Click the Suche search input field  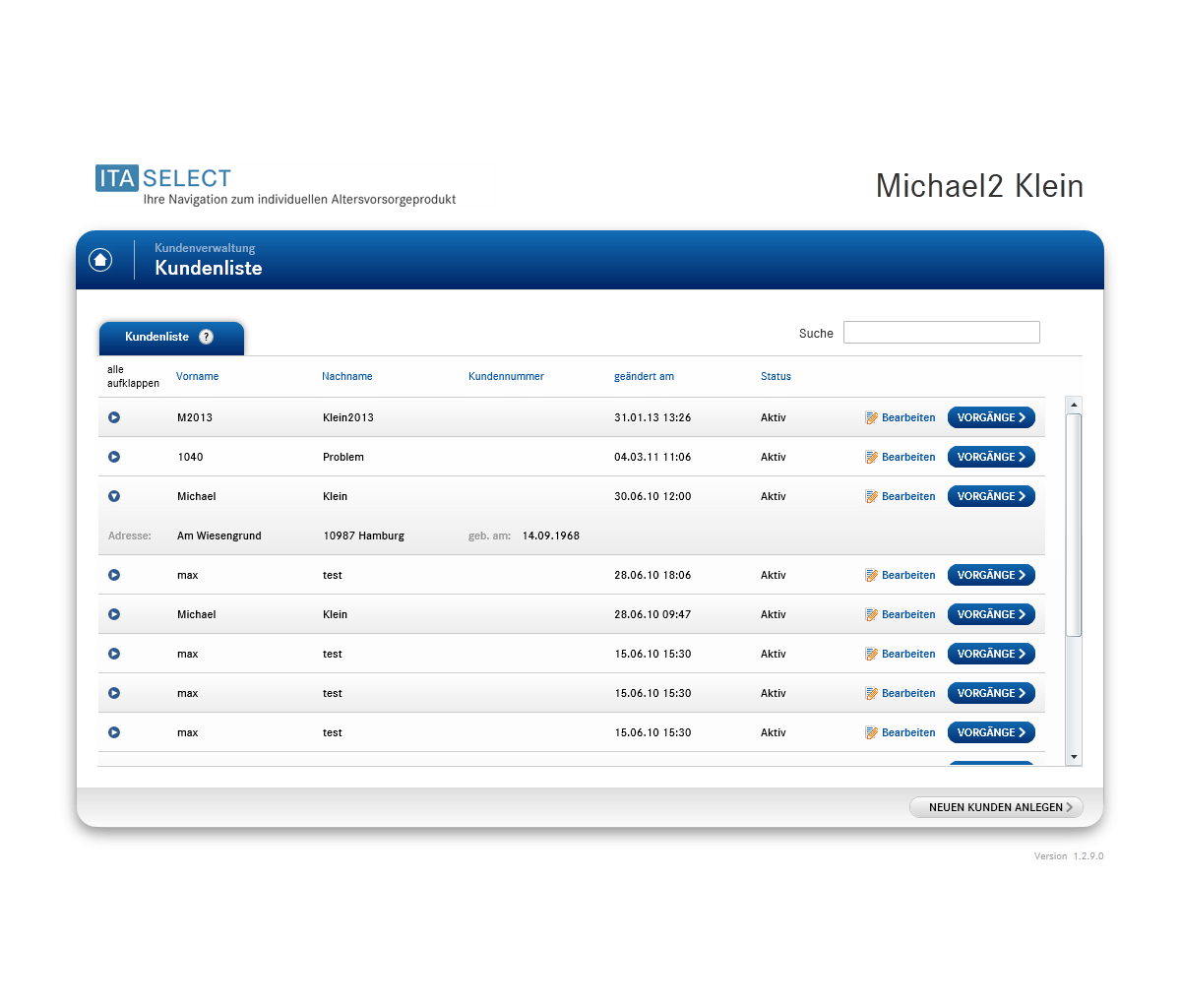point(941,333)
